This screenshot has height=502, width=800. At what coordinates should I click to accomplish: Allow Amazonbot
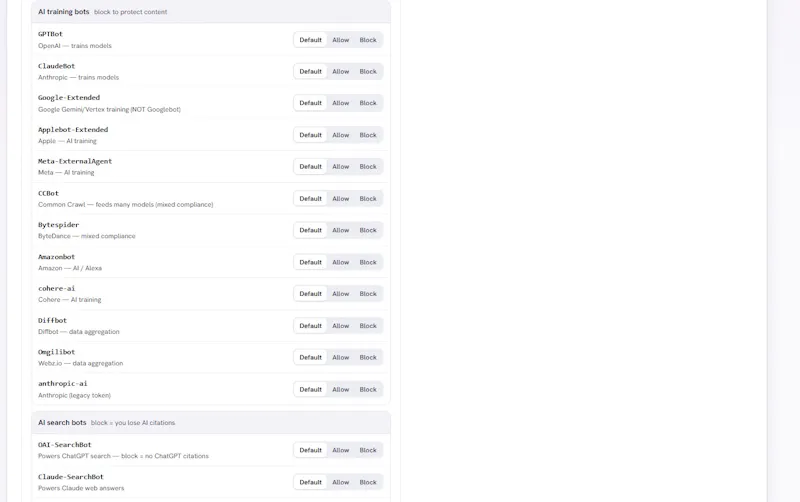(x=341, y=262)
